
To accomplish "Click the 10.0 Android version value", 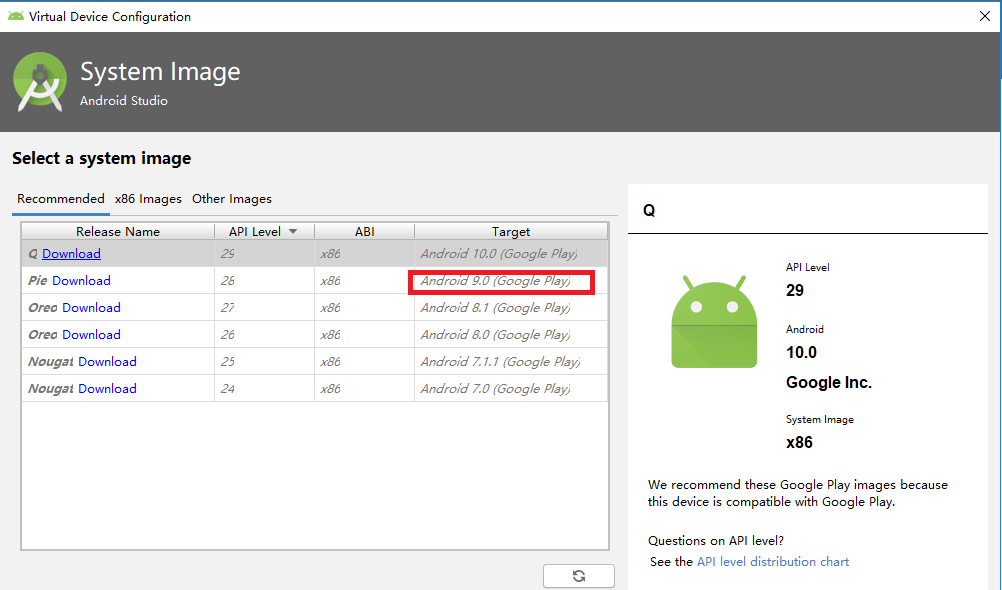I will [x=801, y=352].
